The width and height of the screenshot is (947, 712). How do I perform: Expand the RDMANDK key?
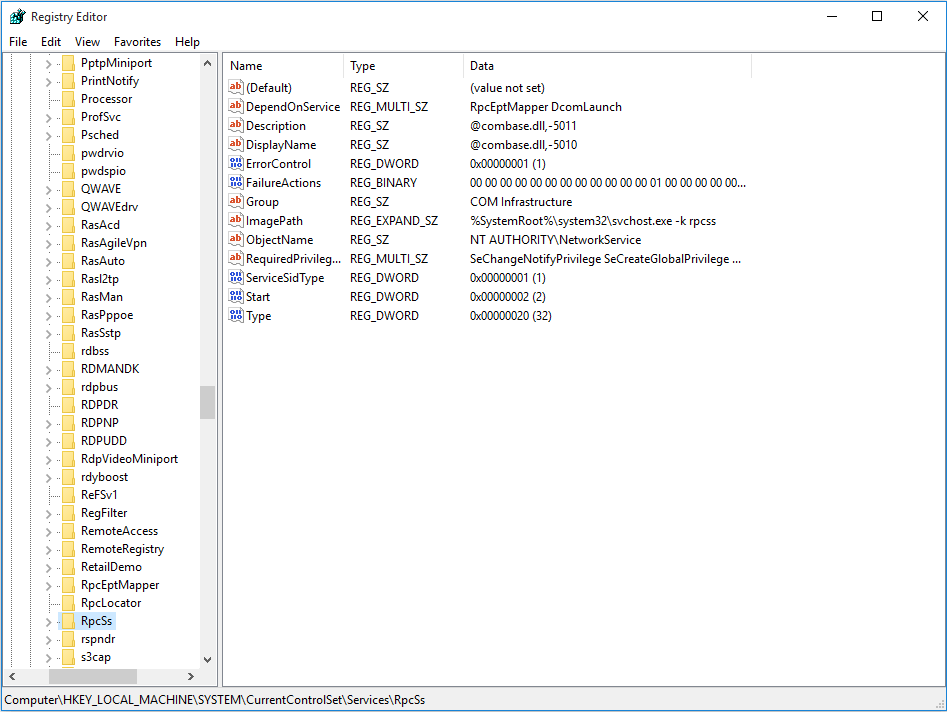48,369
